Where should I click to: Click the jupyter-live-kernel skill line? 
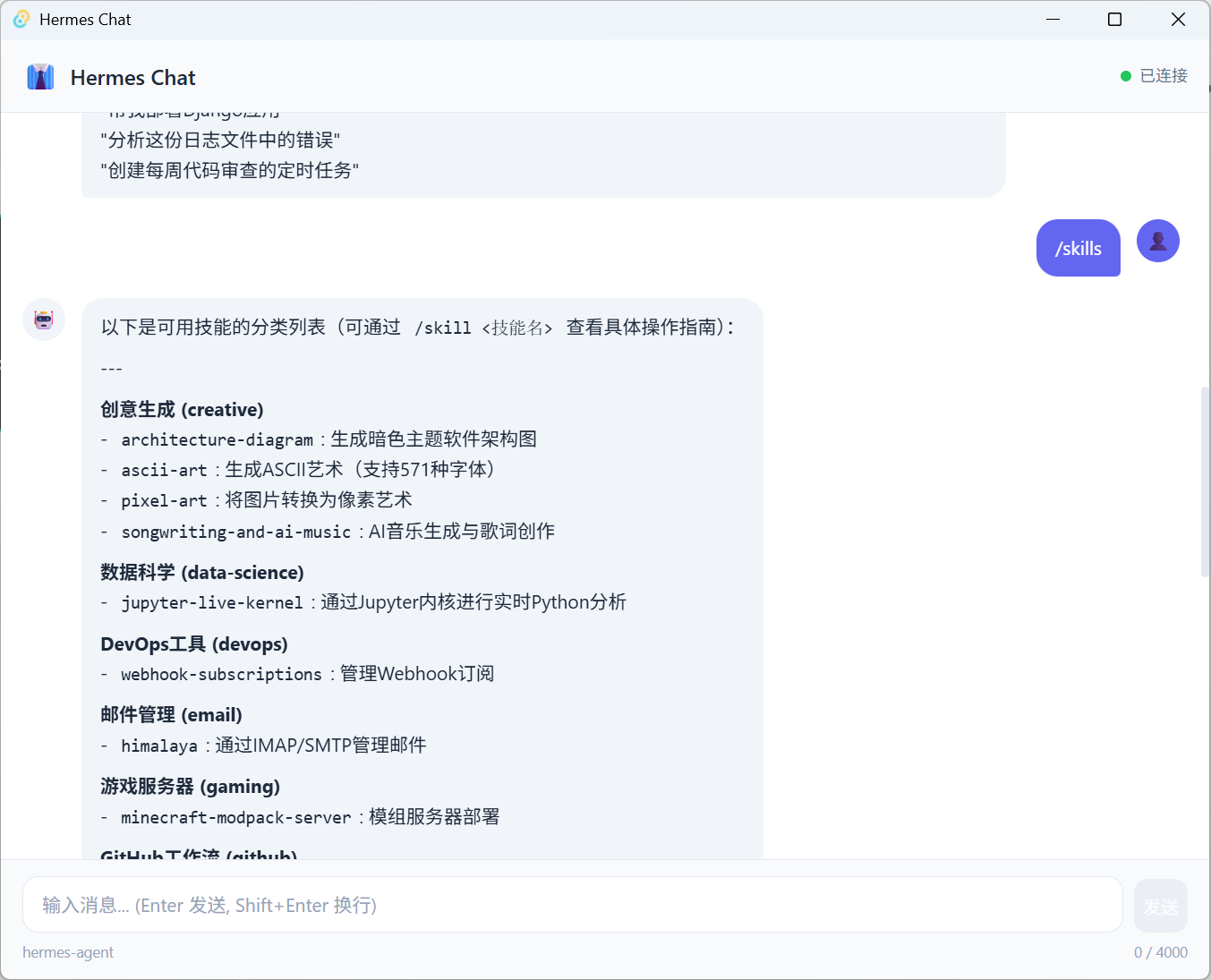pos(363,602)
